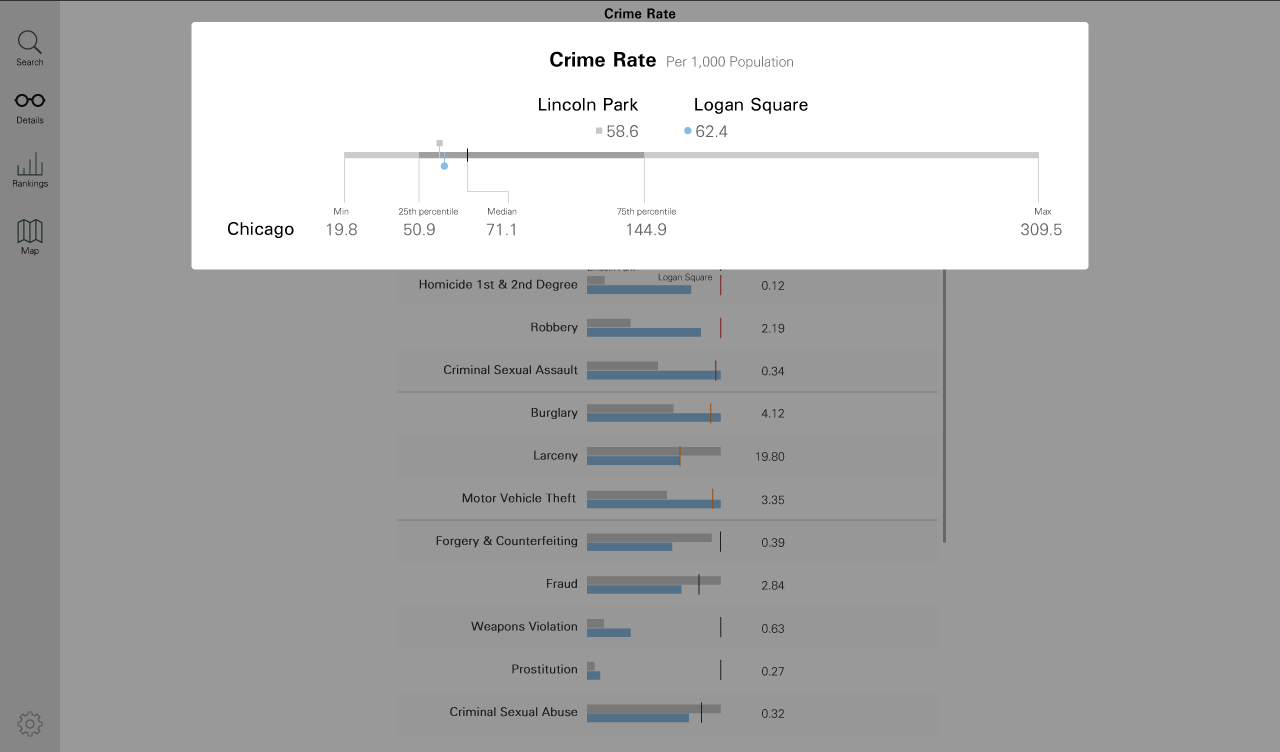This screenshot has height=752, width=1280.
Task: Click the vertical scrollbar of the crime list
Action: pos(944,406)
